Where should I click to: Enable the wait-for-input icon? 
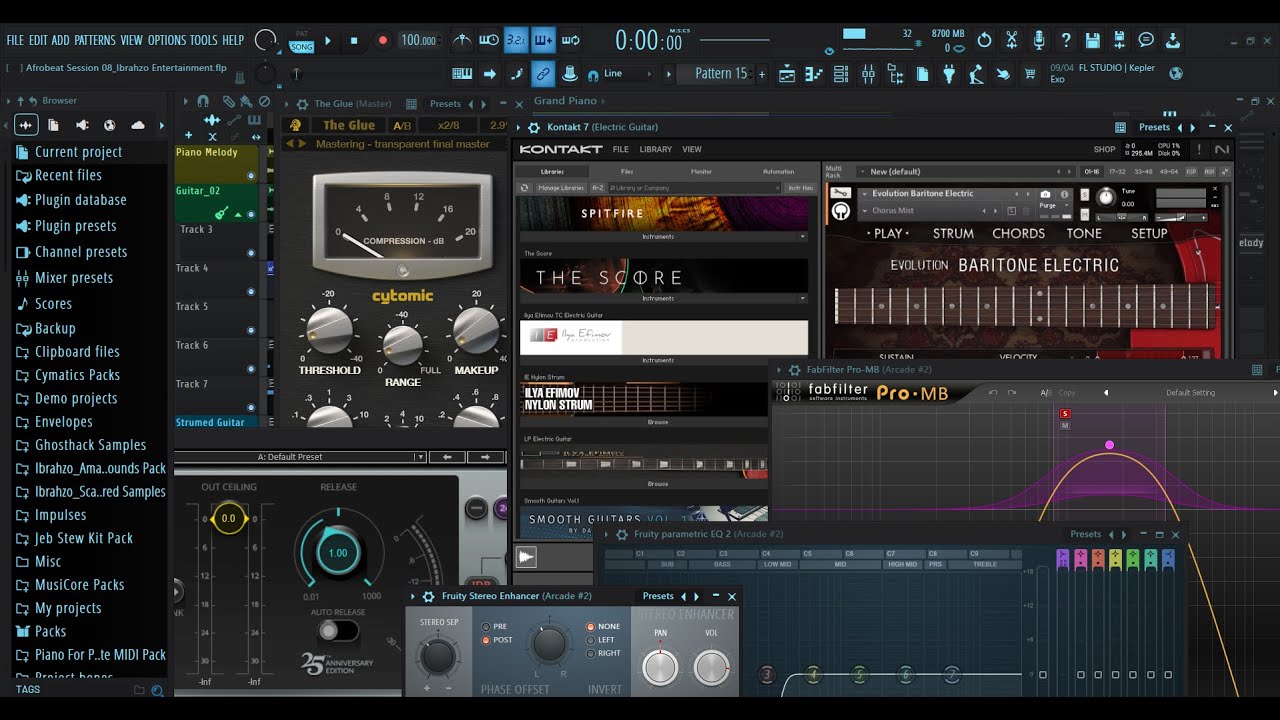[489, 41]
